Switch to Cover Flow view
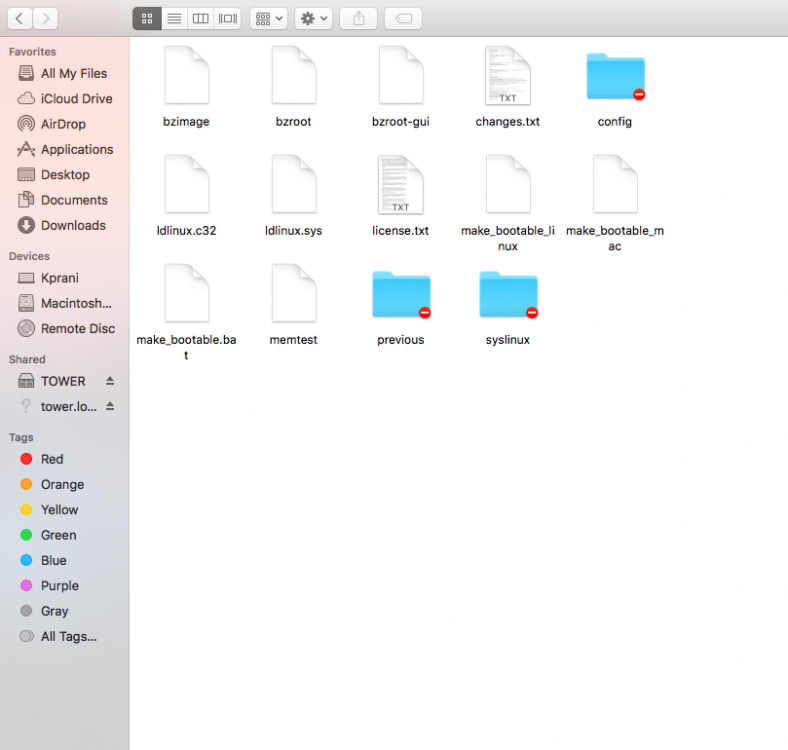The width and height of the screenshot is (788, 750). click(x=228, y=19)
